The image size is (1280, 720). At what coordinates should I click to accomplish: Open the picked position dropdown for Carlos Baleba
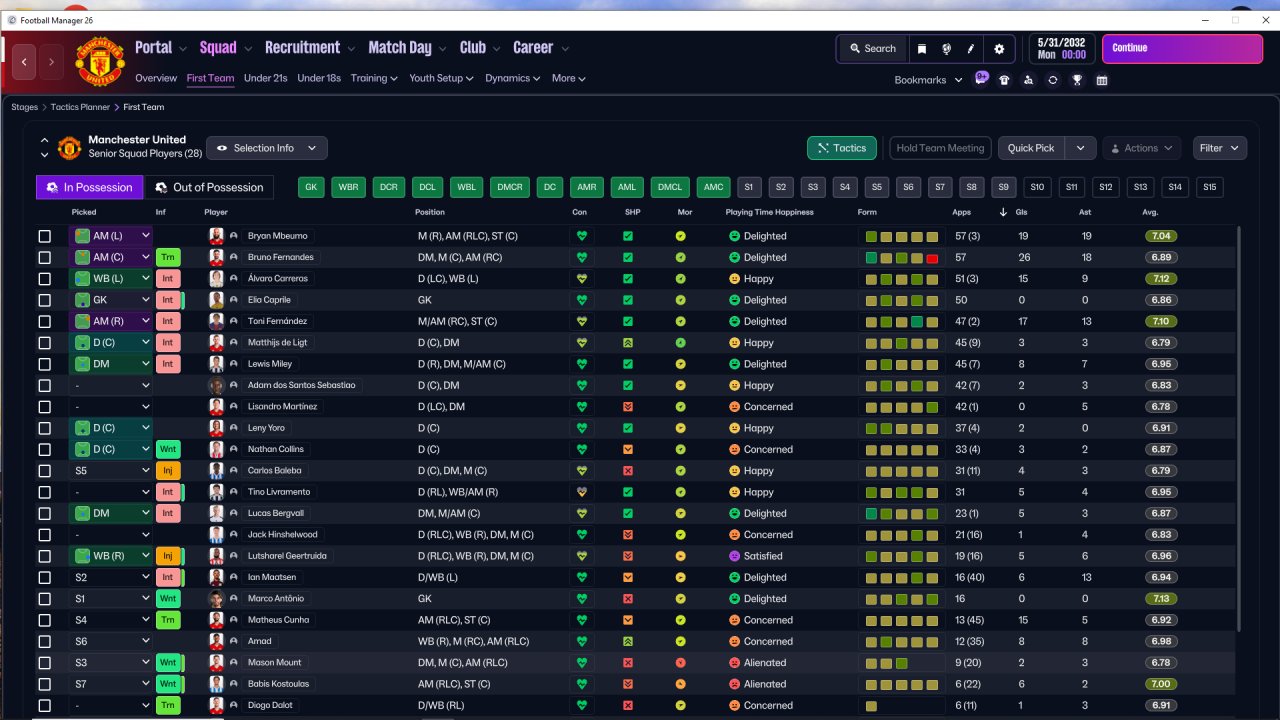pos(110,470)
